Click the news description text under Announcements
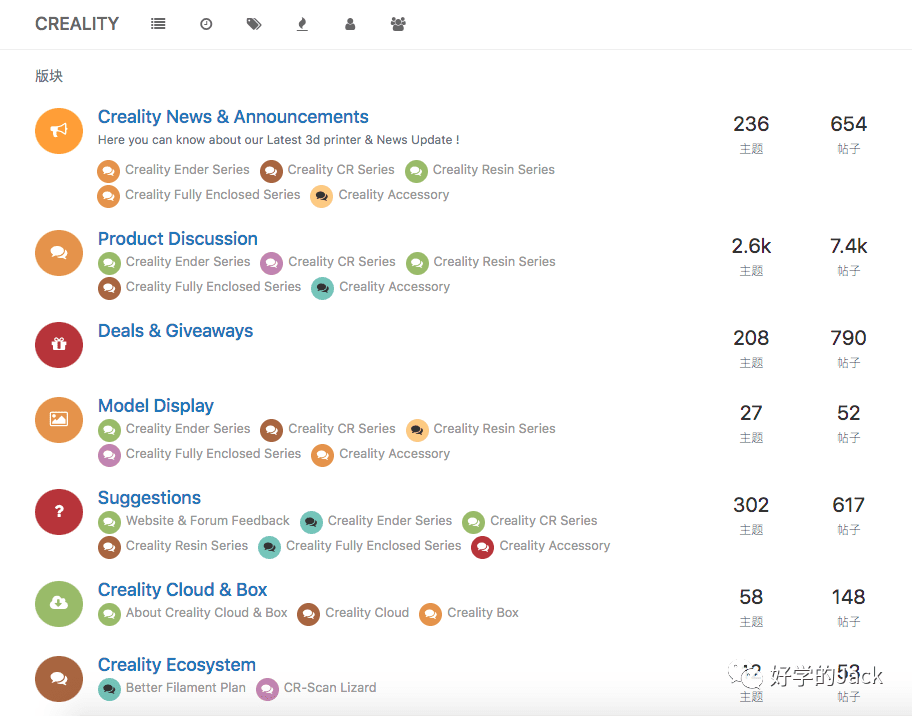The width and height of the screenshot is (912, 716). (x=279, y=140)
